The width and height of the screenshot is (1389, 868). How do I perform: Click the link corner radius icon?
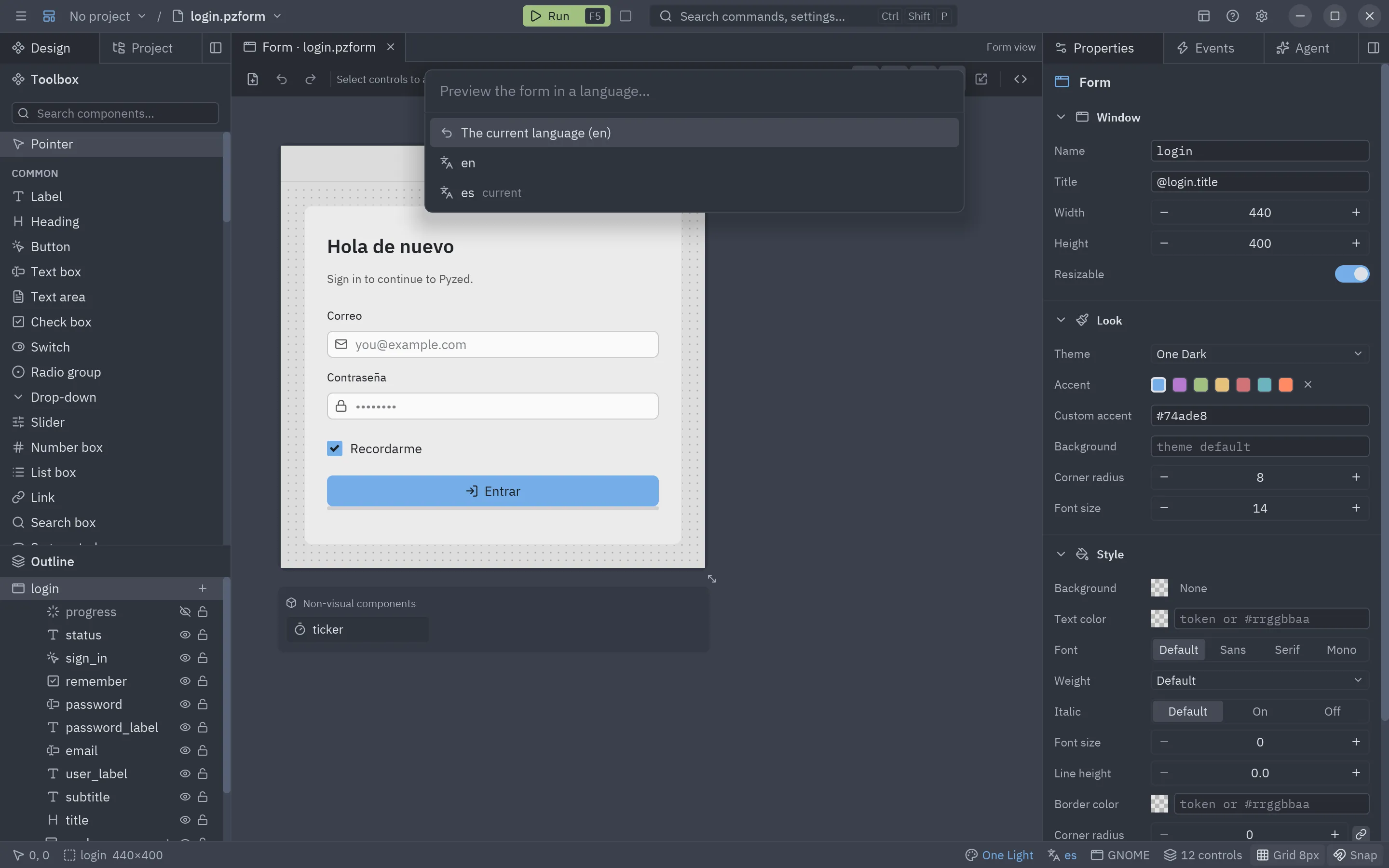1361,834
